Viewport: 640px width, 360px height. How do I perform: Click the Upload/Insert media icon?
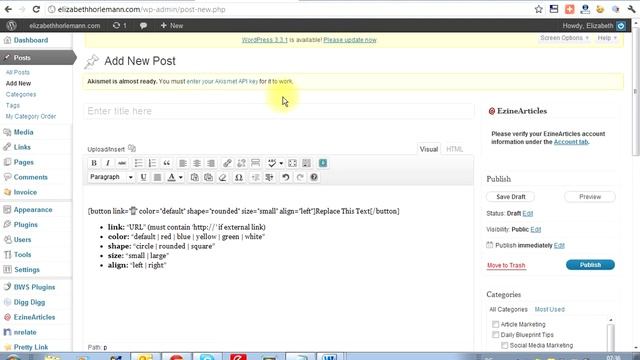132,148
